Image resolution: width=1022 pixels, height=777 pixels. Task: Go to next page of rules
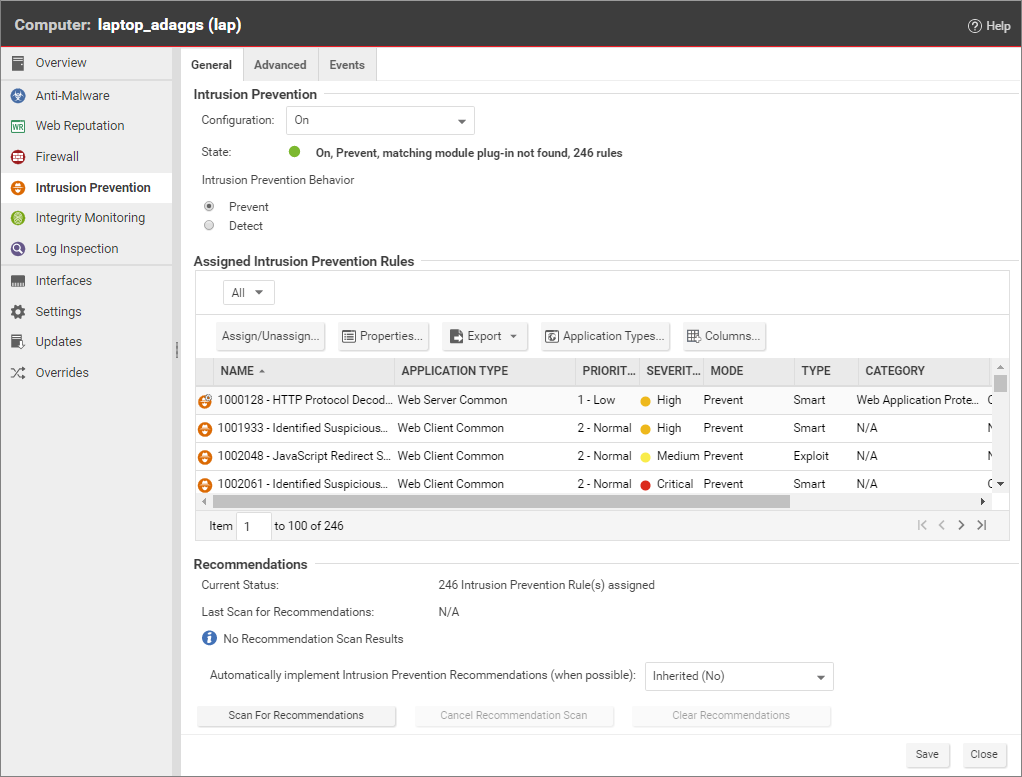pyautogui.click(x=961, y=525)
